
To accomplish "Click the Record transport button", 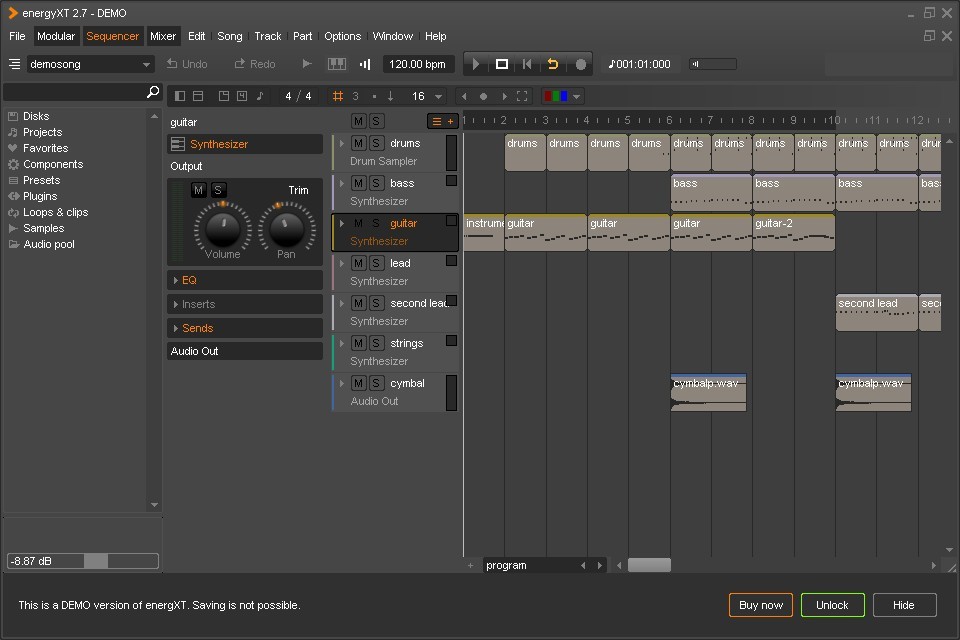I will coord(580,64).
